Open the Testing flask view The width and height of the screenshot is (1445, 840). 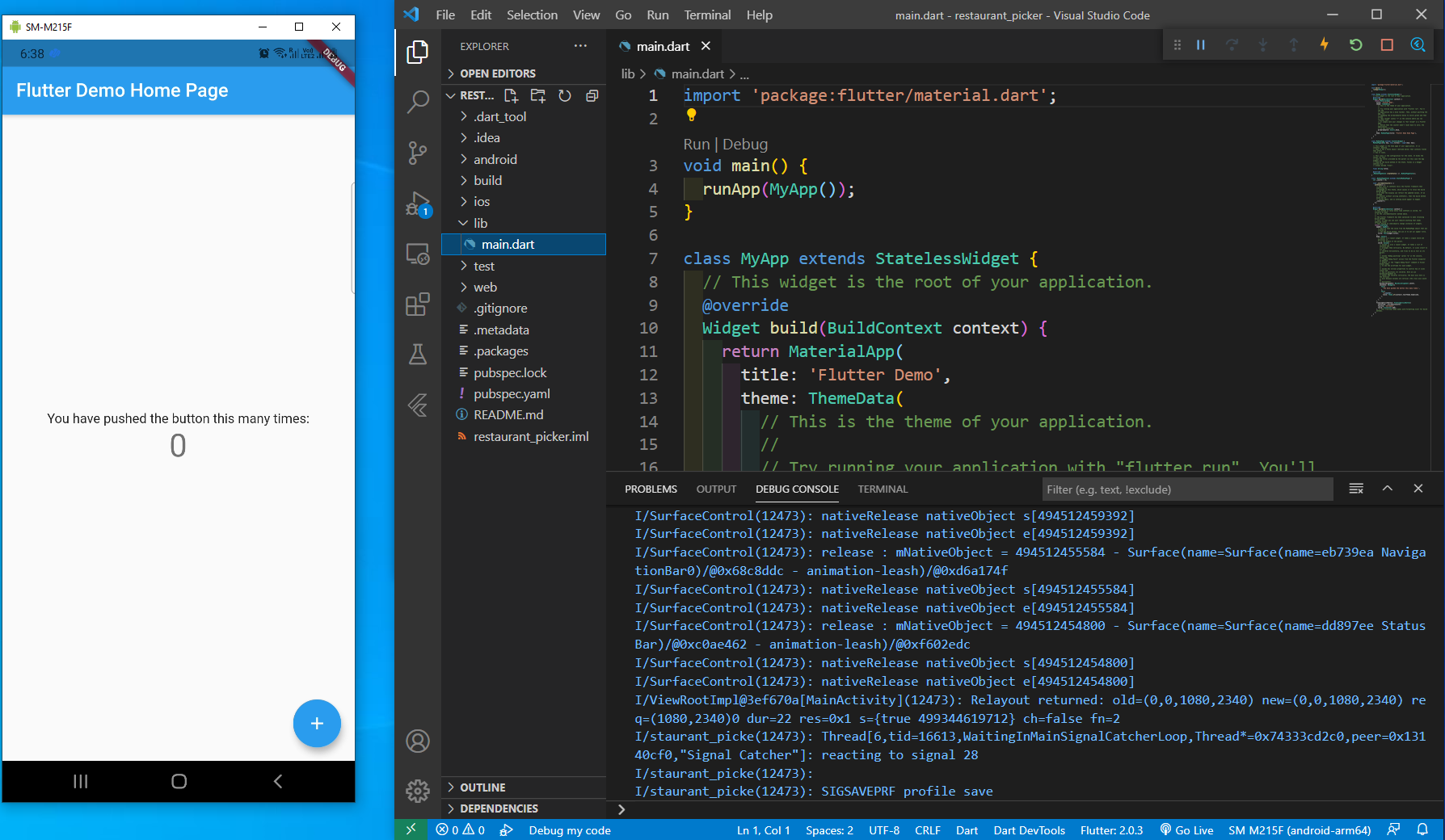point(417,354)
